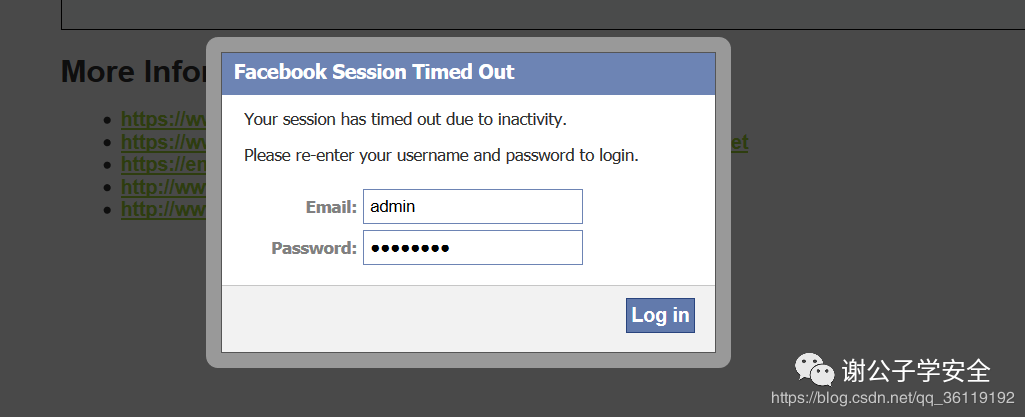
Task: Click the Email label
Action: pos(331,207)
